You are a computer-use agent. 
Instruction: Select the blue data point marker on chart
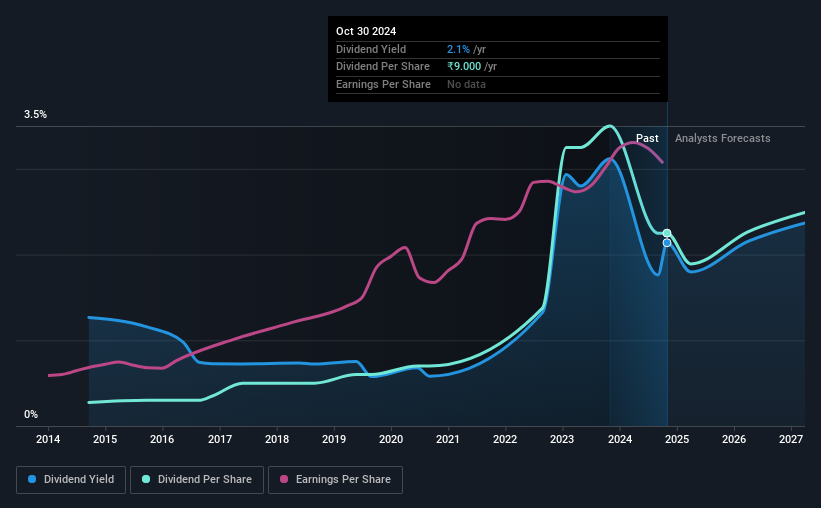click(667, 243)
